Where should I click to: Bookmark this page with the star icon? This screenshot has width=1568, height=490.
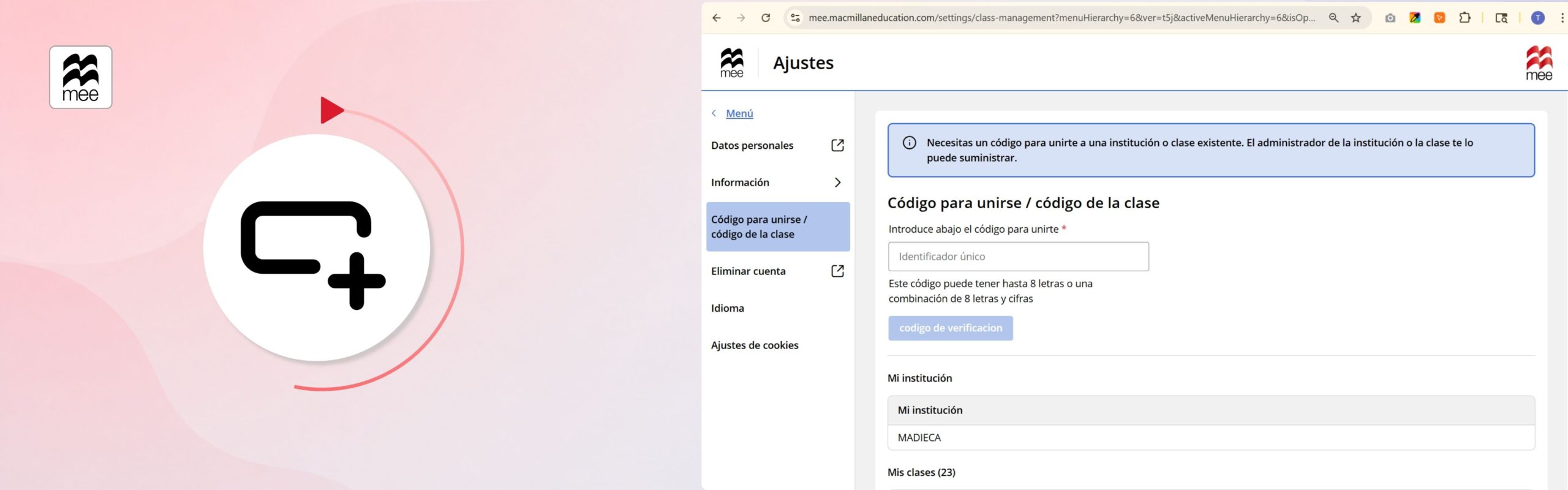click(x=1356, y=18)
